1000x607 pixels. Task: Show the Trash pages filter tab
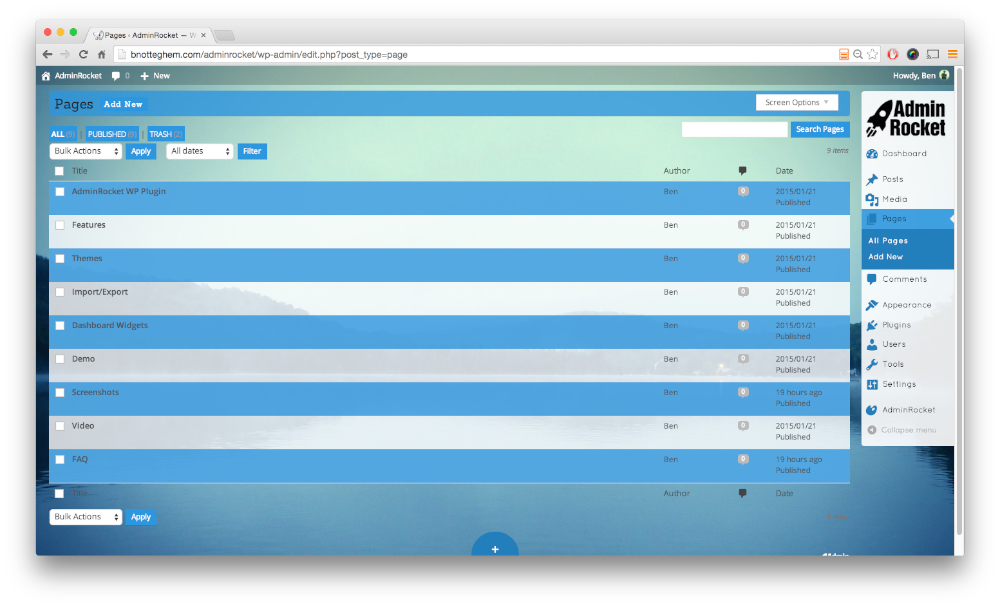coord(166,134)
